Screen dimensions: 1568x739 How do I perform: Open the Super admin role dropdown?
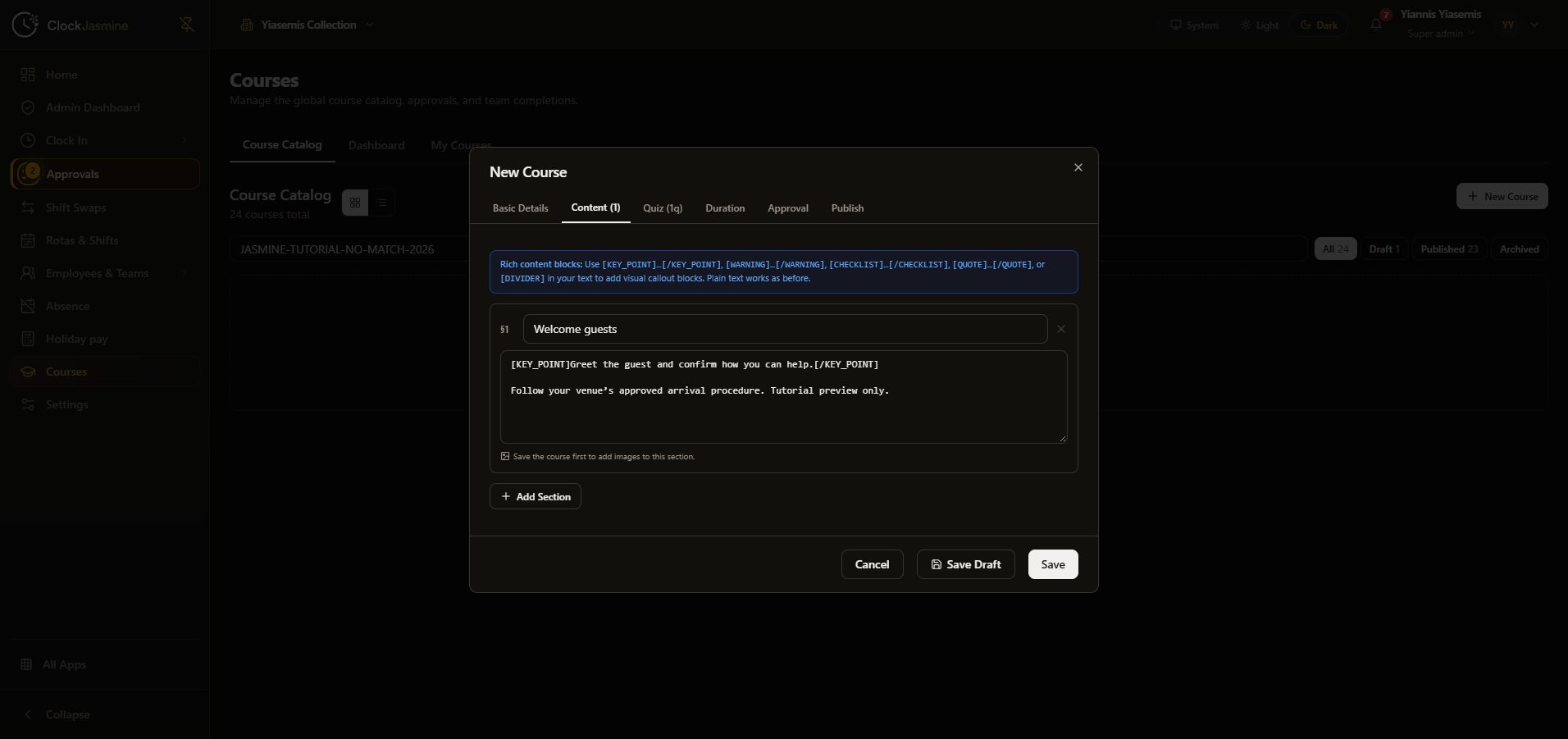click(x=1441, y=34)
